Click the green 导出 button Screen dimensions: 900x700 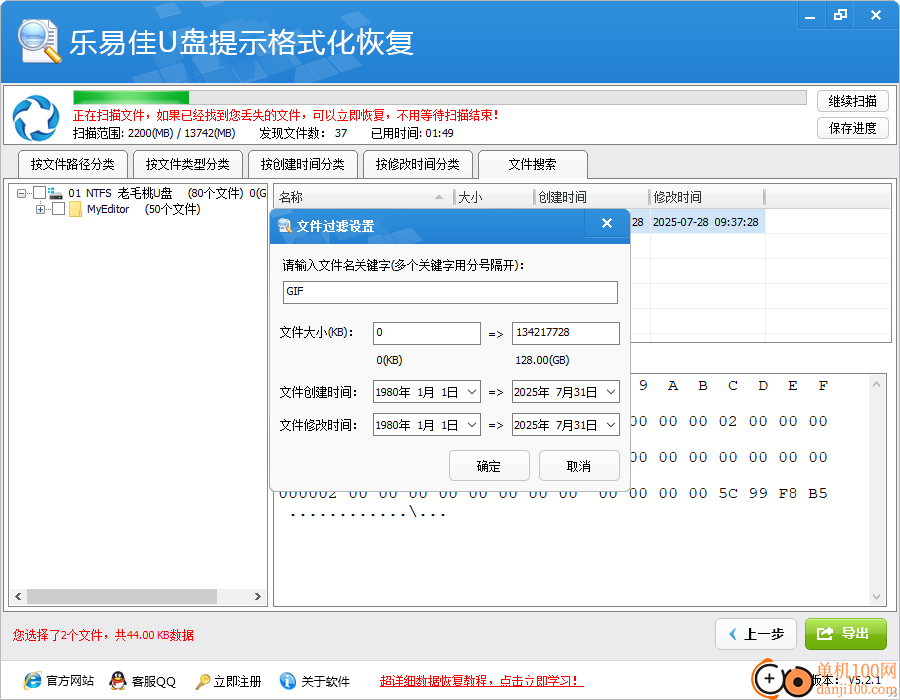pyautogui.click(x=845, y=634)
